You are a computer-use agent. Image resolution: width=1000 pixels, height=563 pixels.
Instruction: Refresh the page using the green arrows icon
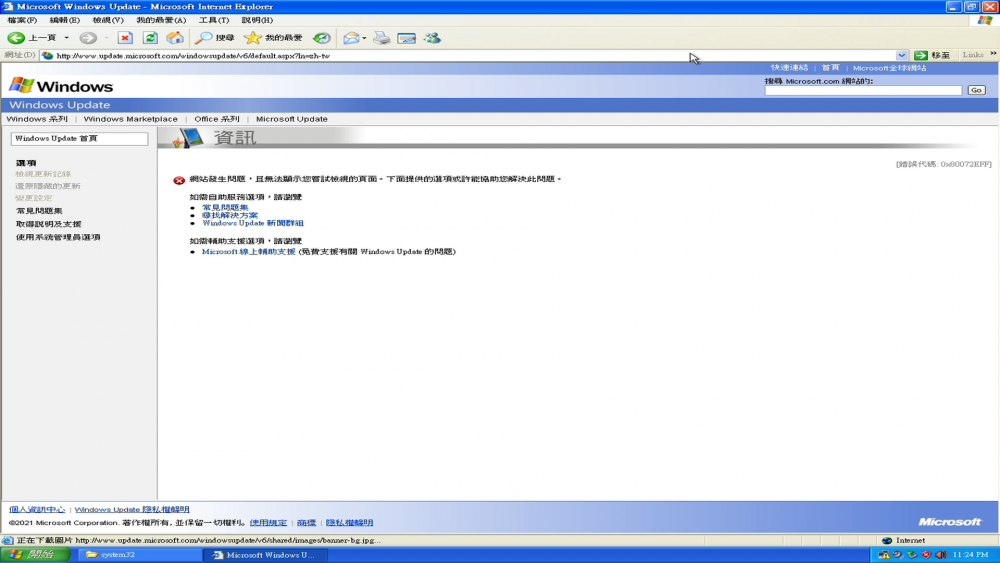pos(150,38)
